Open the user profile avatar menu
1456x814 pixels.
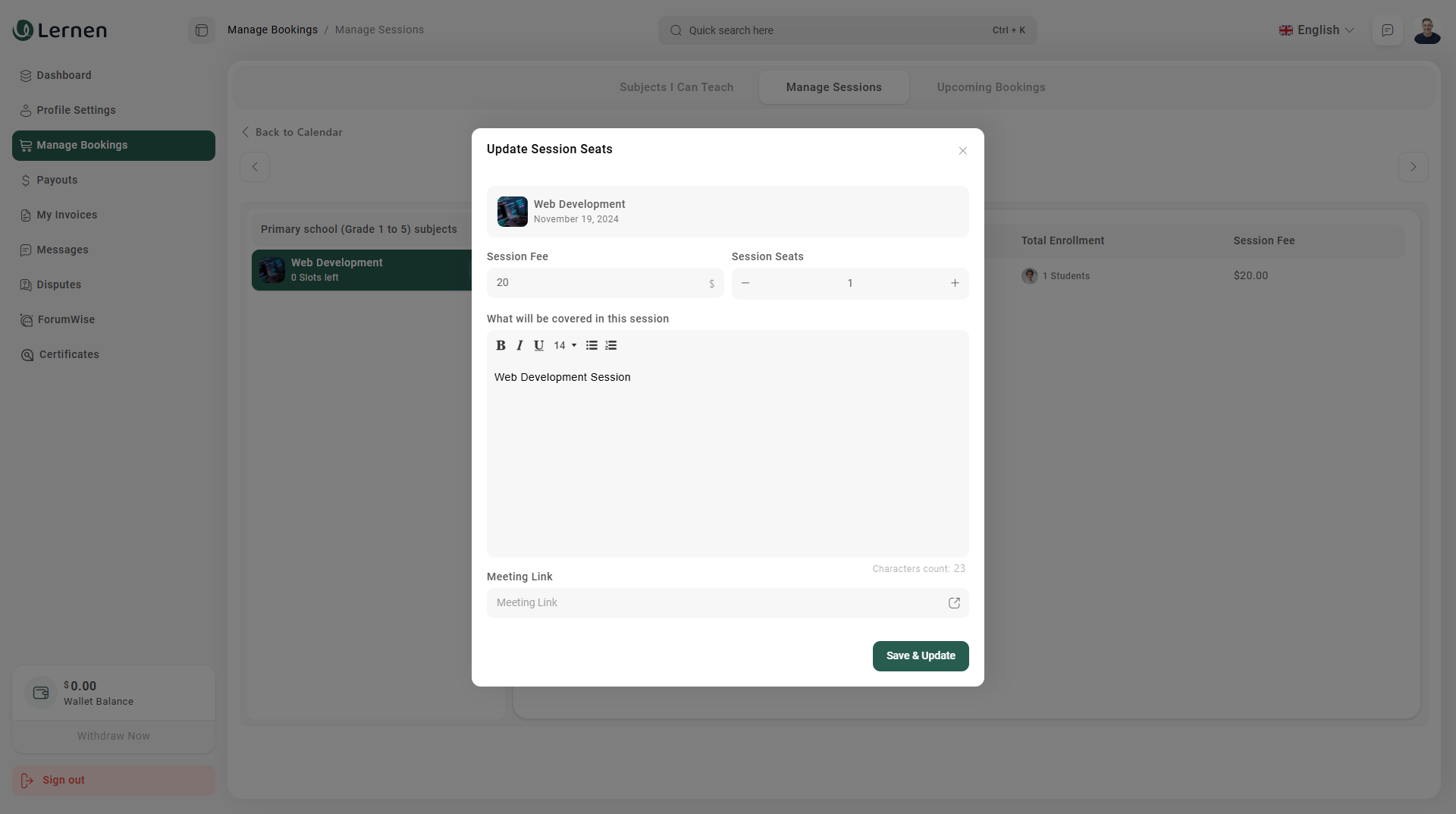point(1427,30)
